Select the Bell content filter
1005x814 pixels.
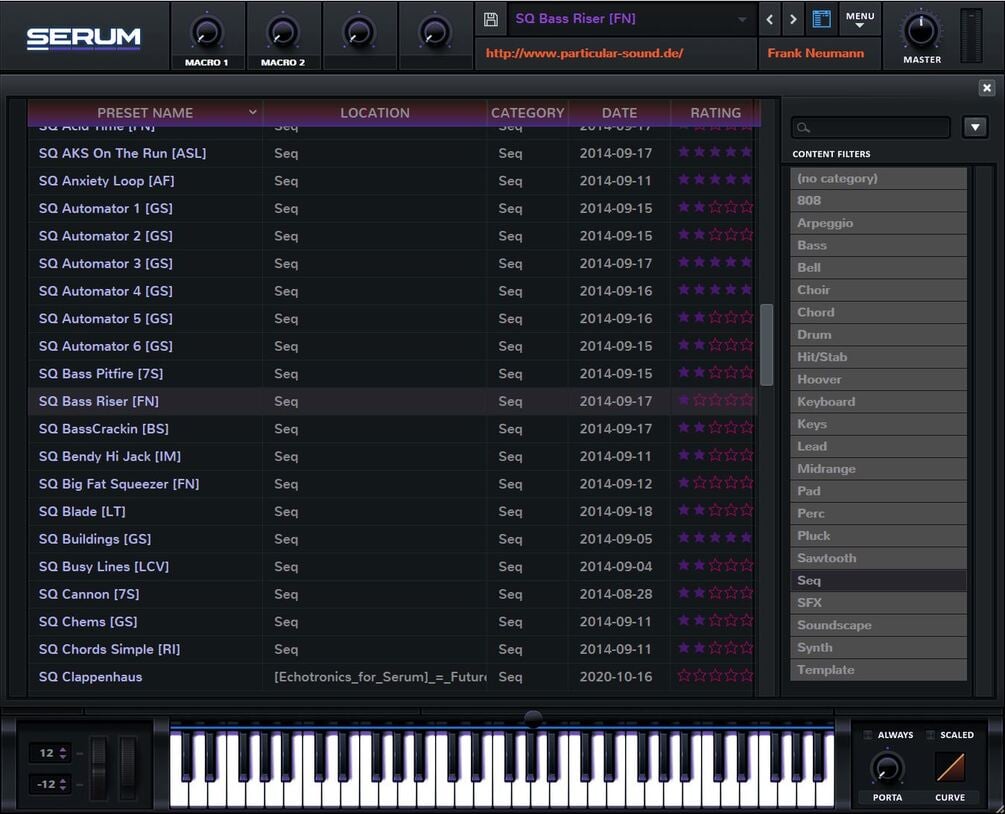point(878,268)
